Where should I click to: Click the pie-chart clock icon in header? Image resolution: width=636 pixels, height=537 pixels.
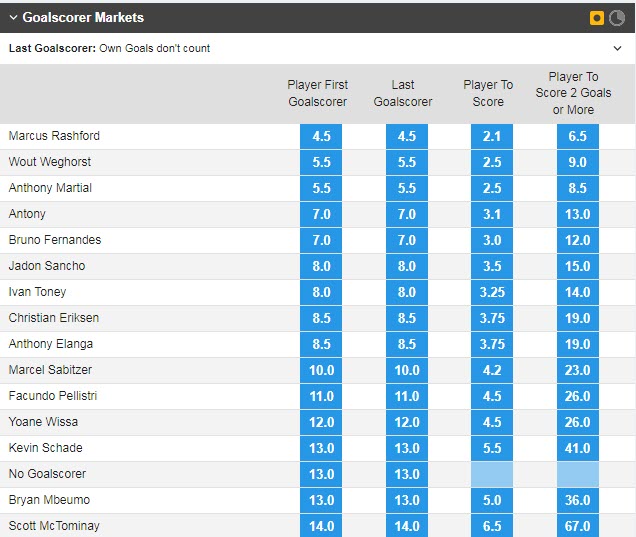[x=617, y=18]
